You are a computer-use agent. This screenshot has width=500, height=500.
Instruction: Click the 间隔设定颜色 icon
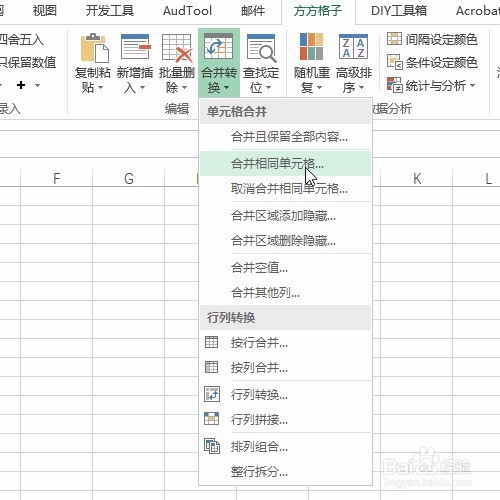(x=394, y=39)
